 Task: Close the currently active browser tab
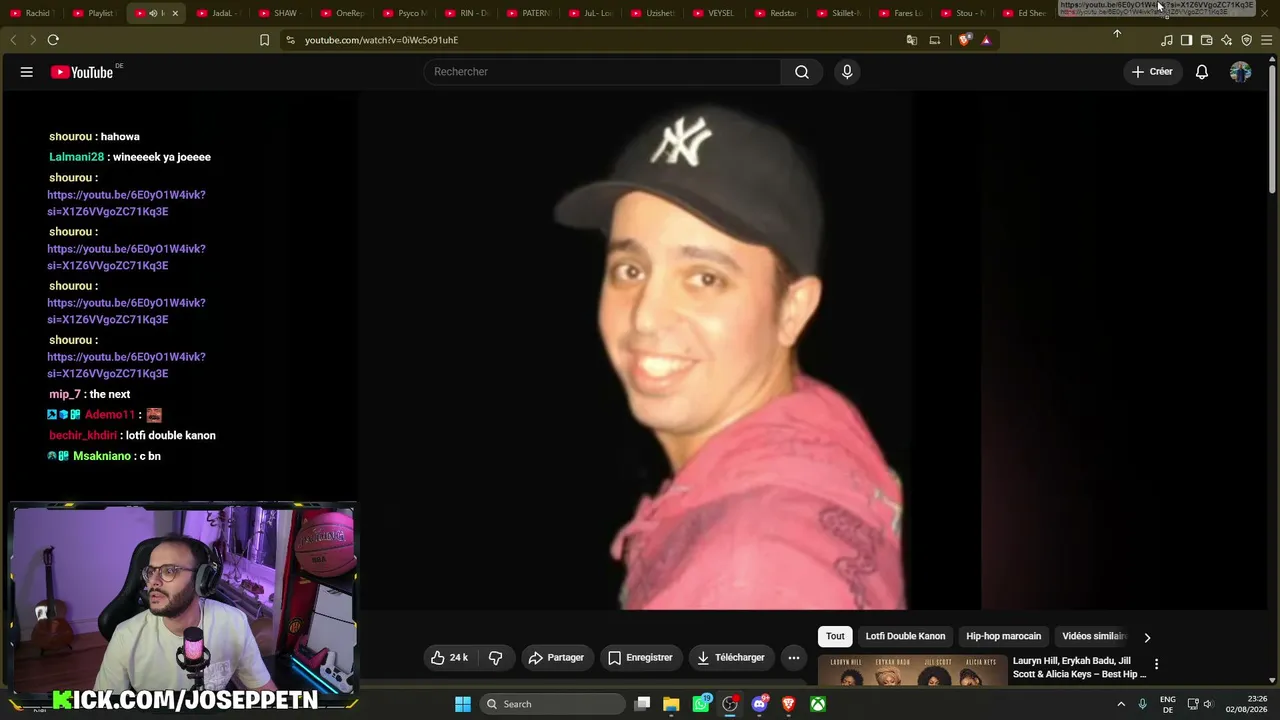[175, 13]
